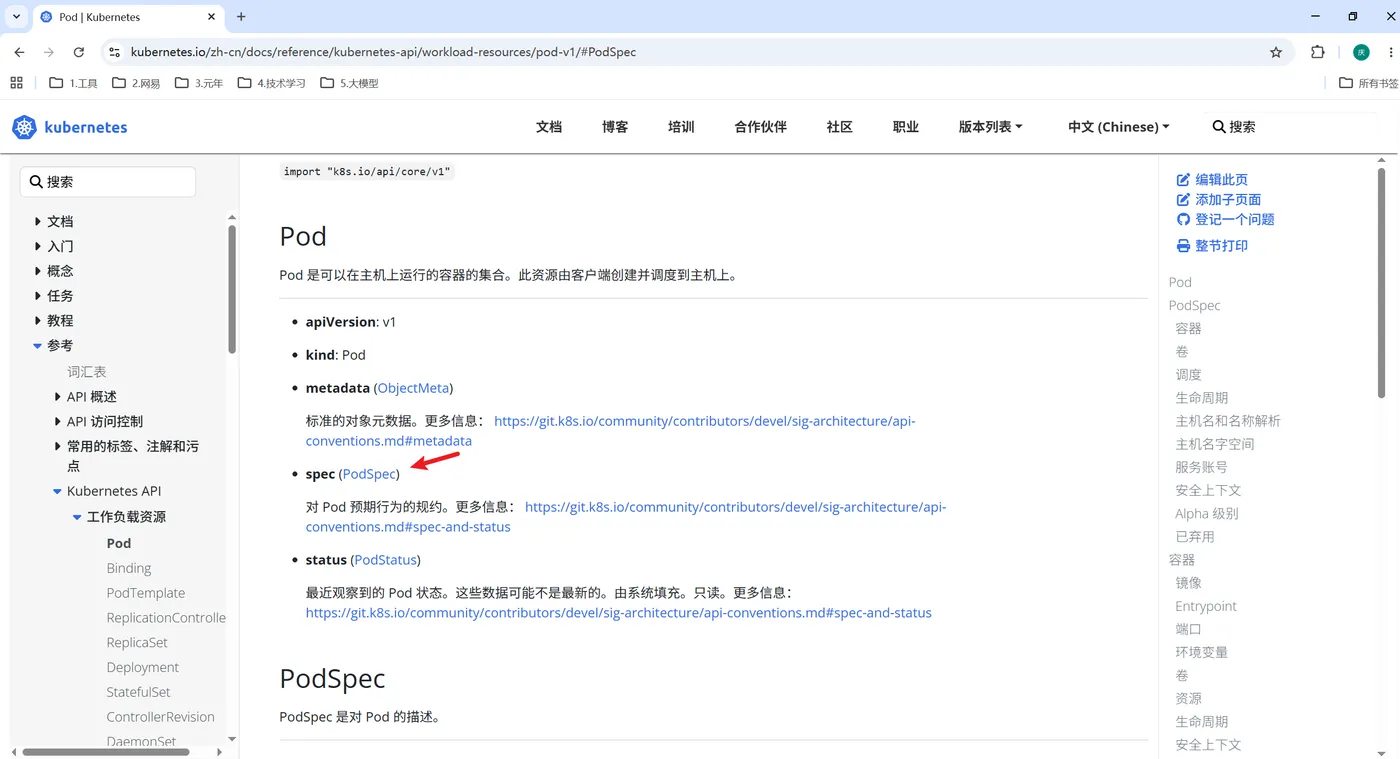Viewport: 1400px width, 759px height.
Task: Open the tab search dropdown arrow
Action: [17, 17]
